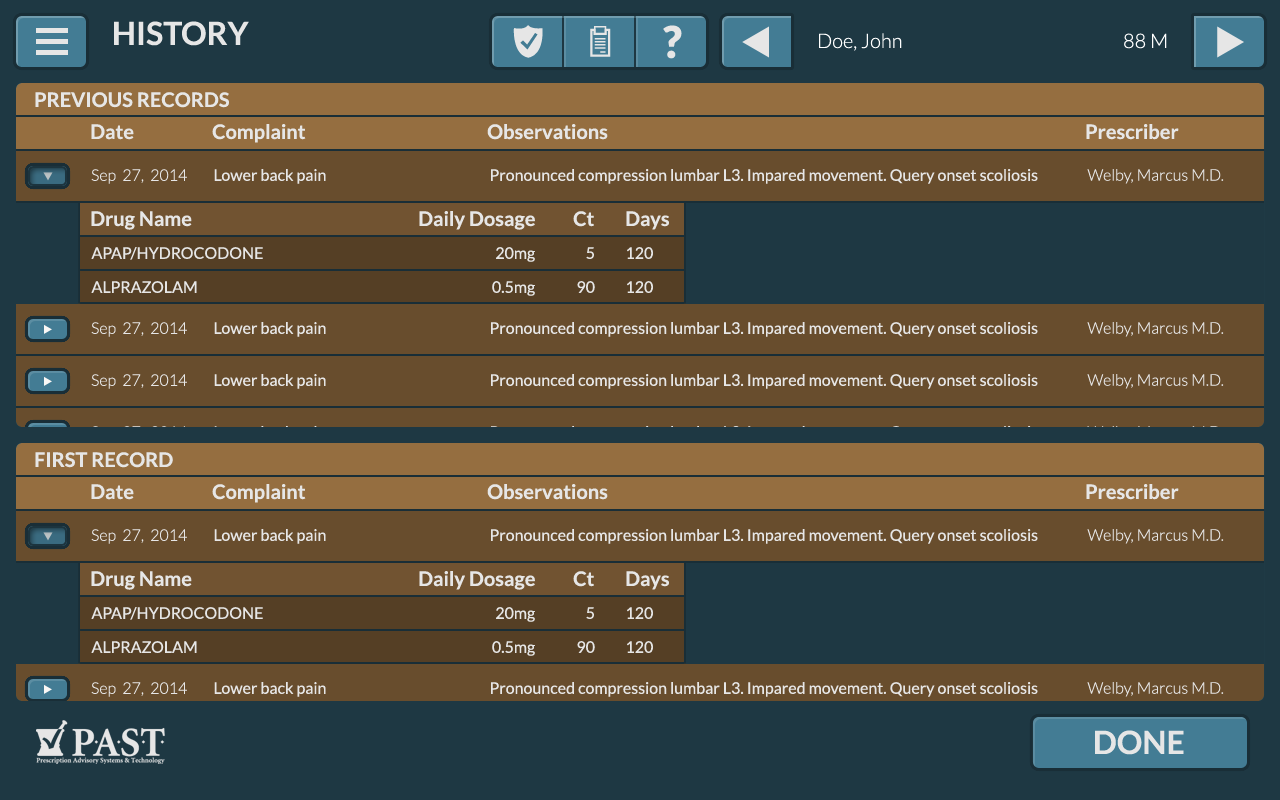Click Prescriber column header in Previous Records

[x=1131, y=132]
